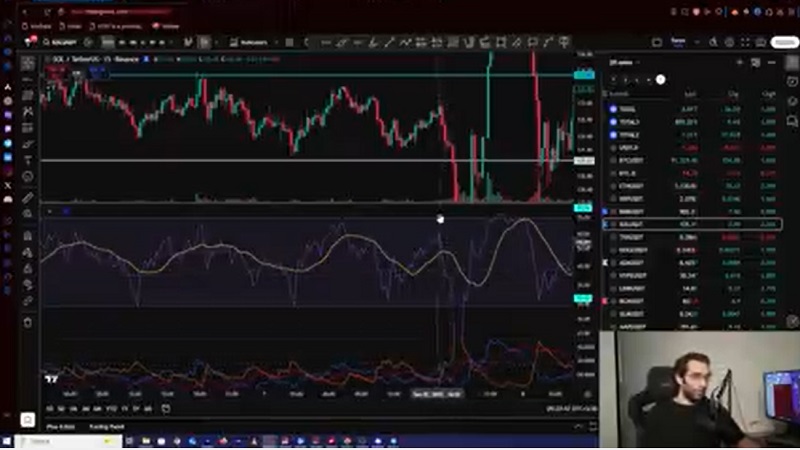The width and height of the screenshot is (800, 450).
Task: Open the text annotation tool
Action: point(28,160)
